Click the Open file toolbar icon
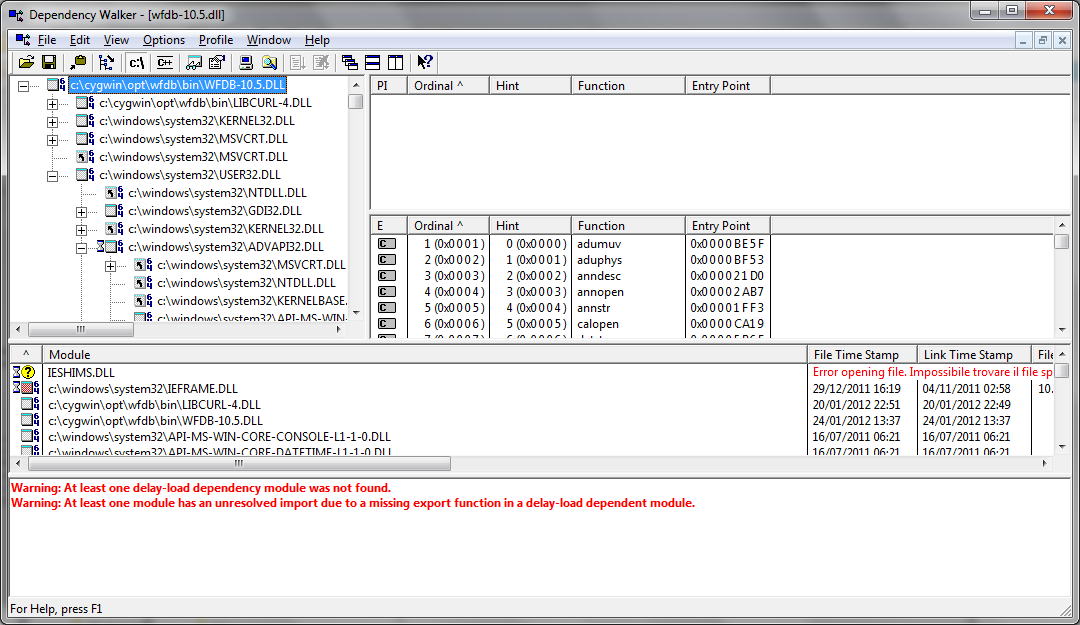The image size is (1080, 625). 26,62
